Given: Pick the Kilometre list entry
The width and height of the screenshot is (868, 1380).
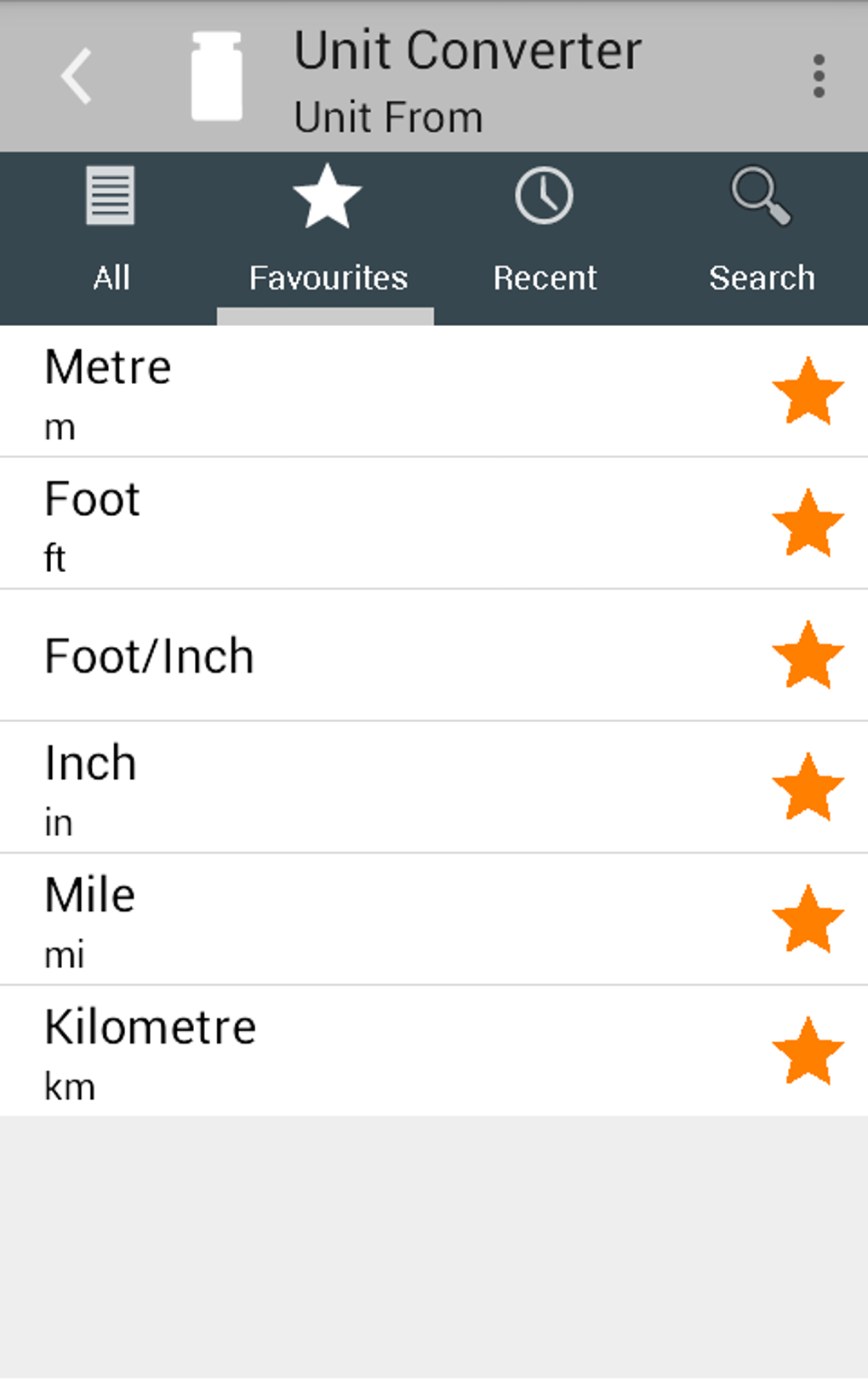Looking at the screenshot, I should click(x=340, y=1051).
